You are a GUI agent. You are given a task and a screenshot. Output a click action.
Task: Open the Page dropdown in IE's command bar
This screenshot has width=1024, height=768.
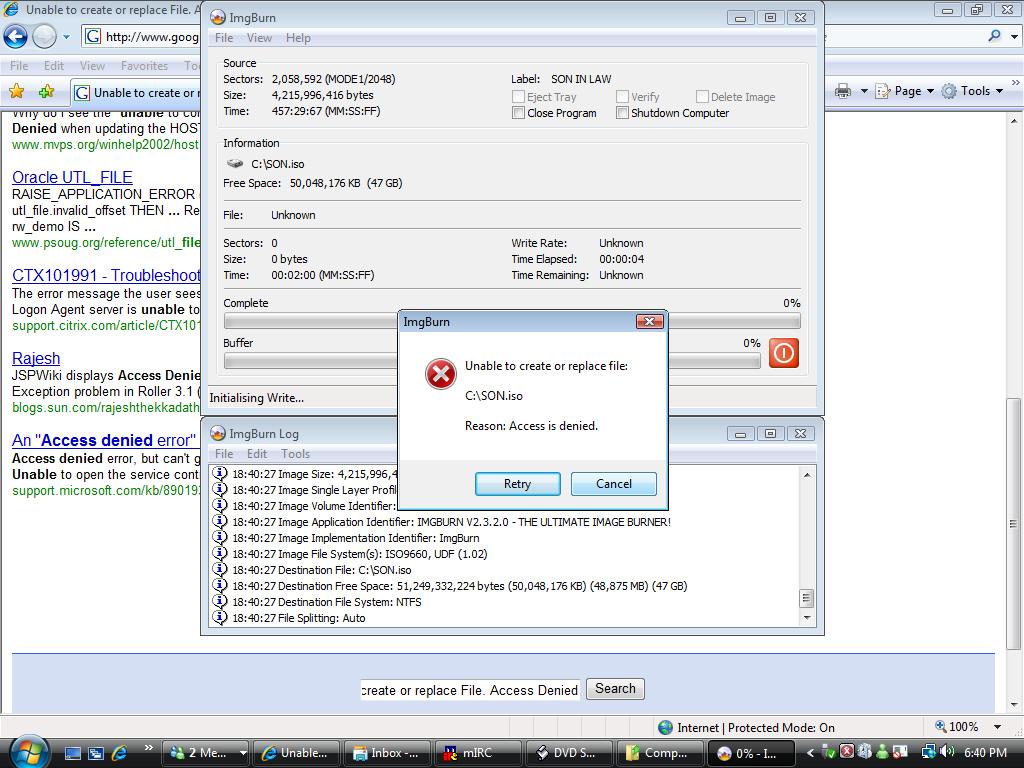[x=904, y=91]
